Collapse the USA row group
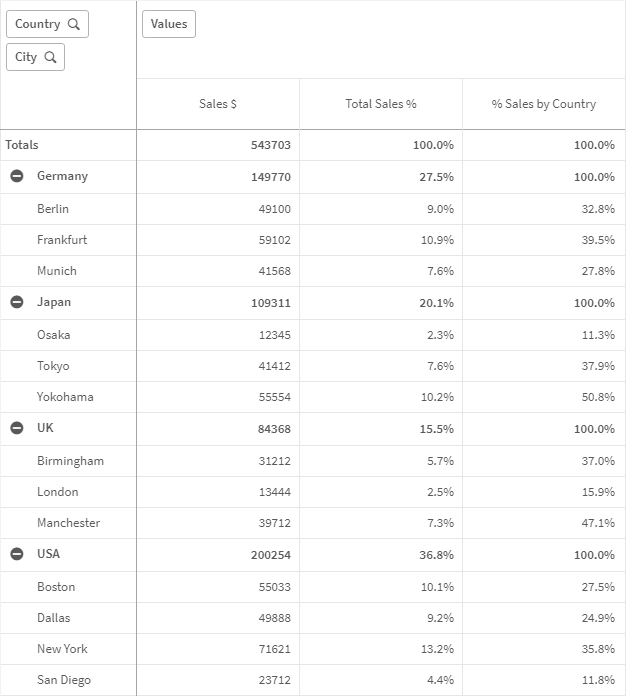Image resolution: width=626 pixels, height=696 pixels. 17,554
